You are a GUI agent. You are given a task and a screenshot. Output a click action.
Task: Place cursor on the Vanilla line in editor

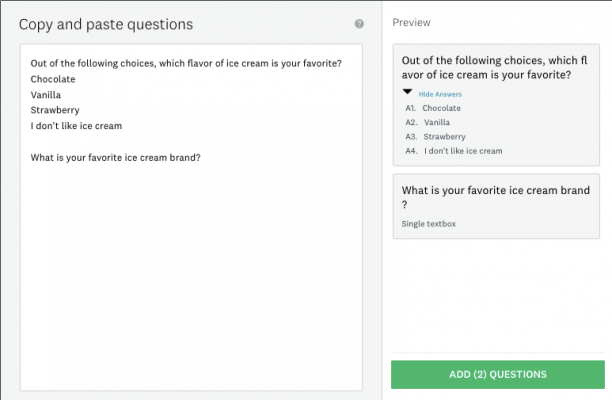(x=47, y=95)
